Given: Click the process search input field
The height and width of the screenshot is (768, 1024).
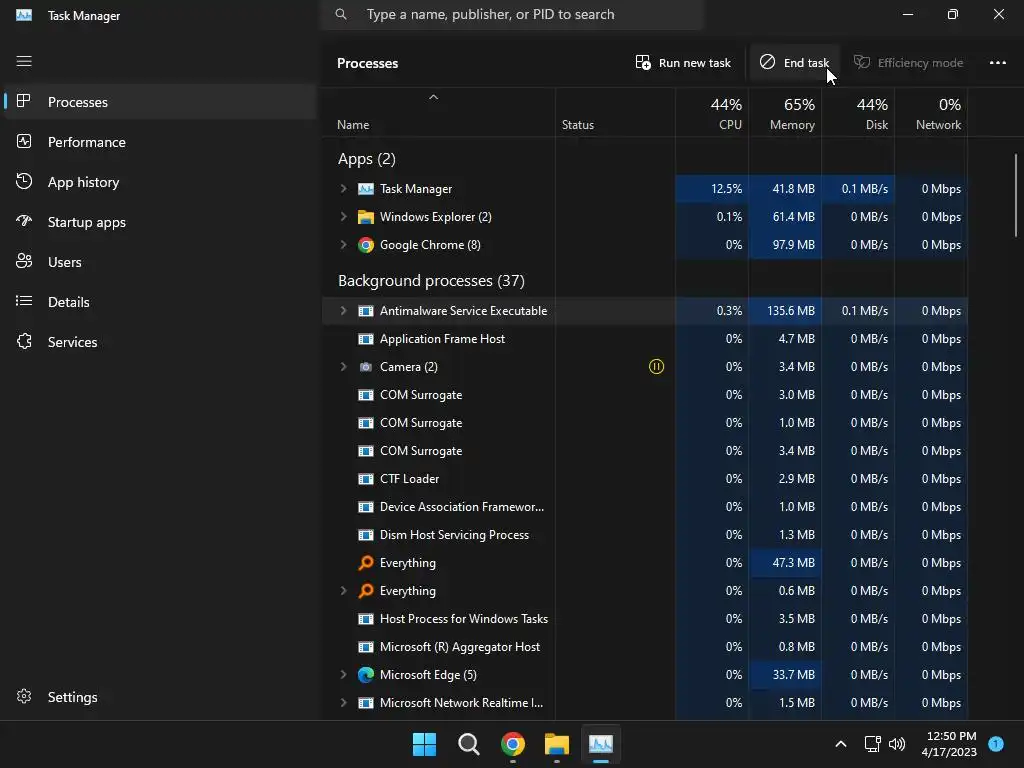Looking at the screenshot, I should (513, 14).
